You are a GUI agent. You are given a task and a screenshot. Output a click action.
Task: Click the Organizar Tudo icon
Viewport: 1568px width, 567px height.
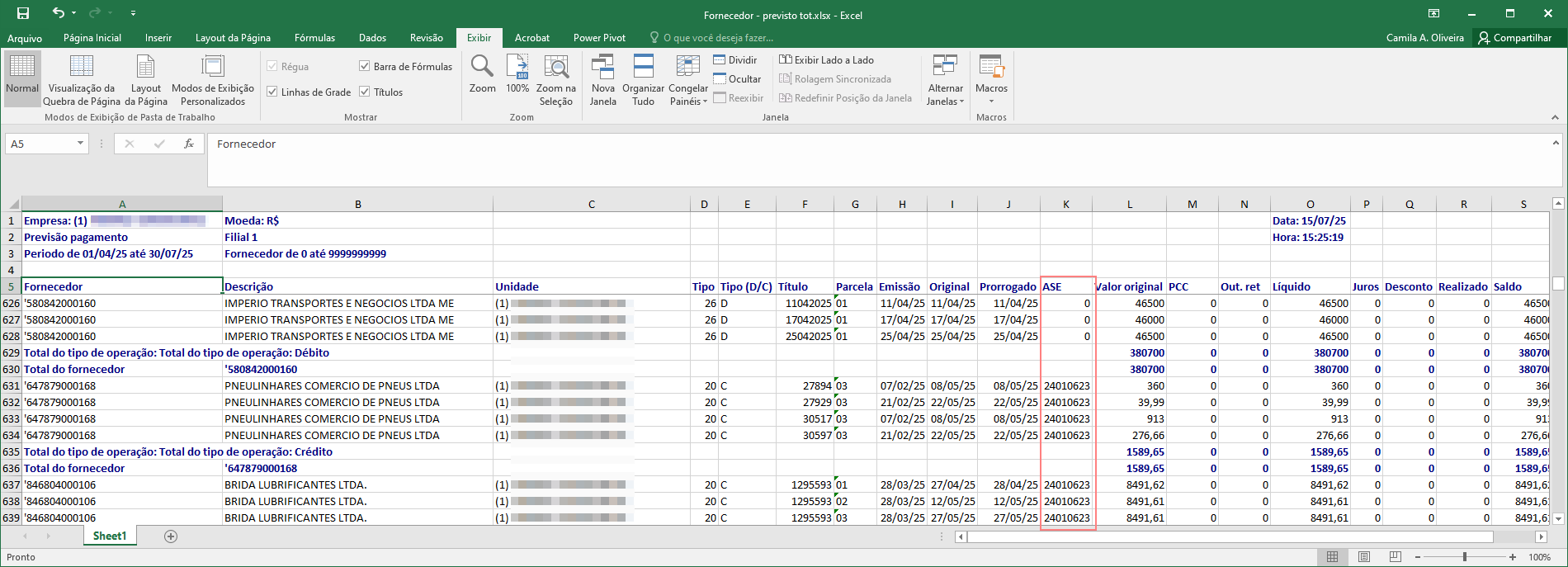coord(643,66)
